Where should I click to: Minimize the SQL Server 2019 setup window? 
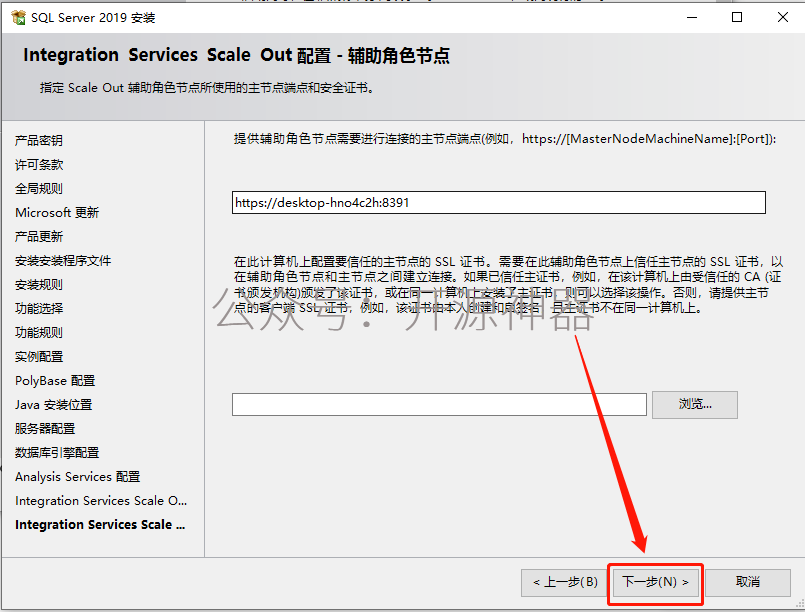click(692, 17)
